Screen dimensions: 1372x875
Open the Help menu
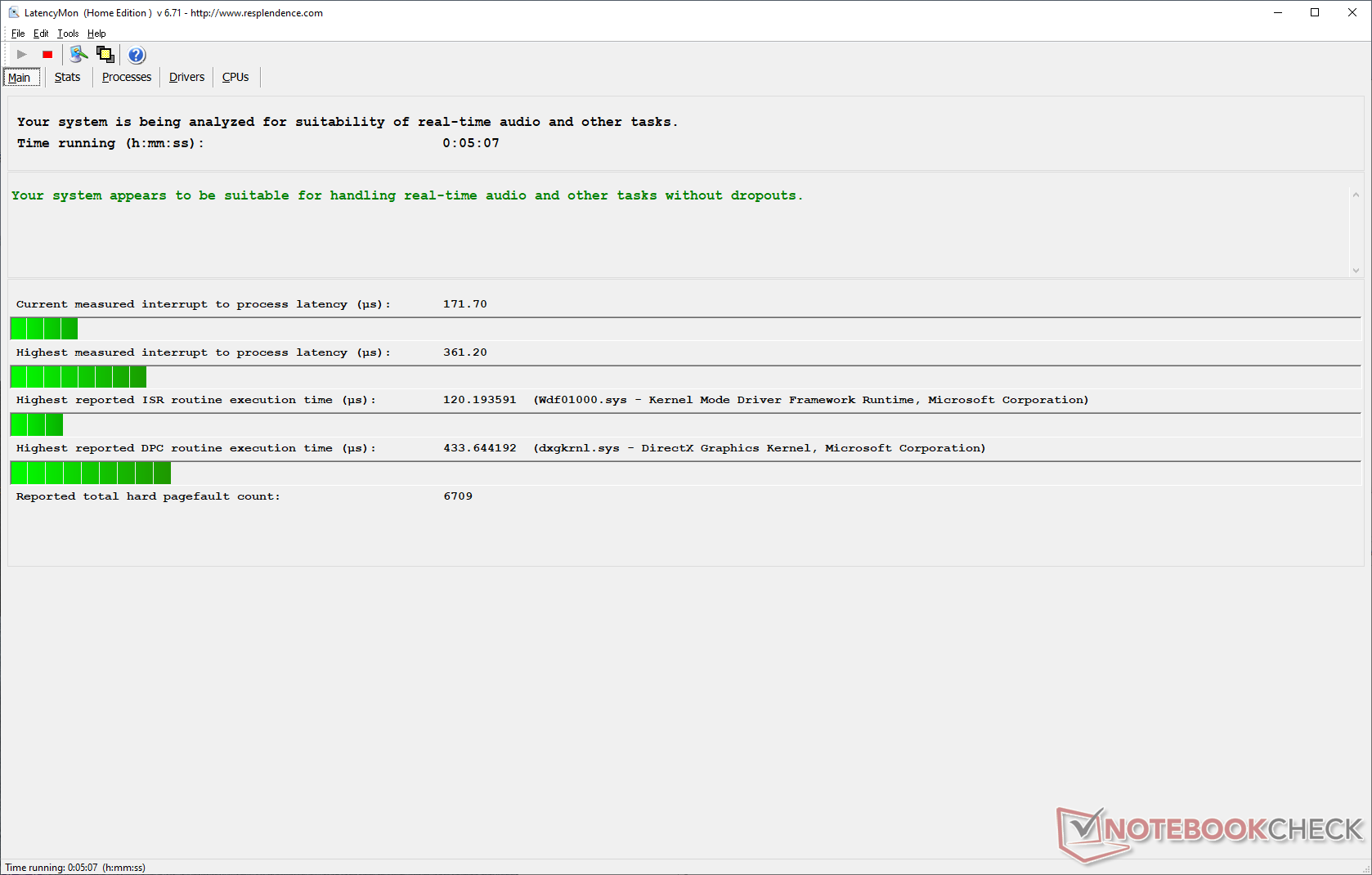point(96,34)
